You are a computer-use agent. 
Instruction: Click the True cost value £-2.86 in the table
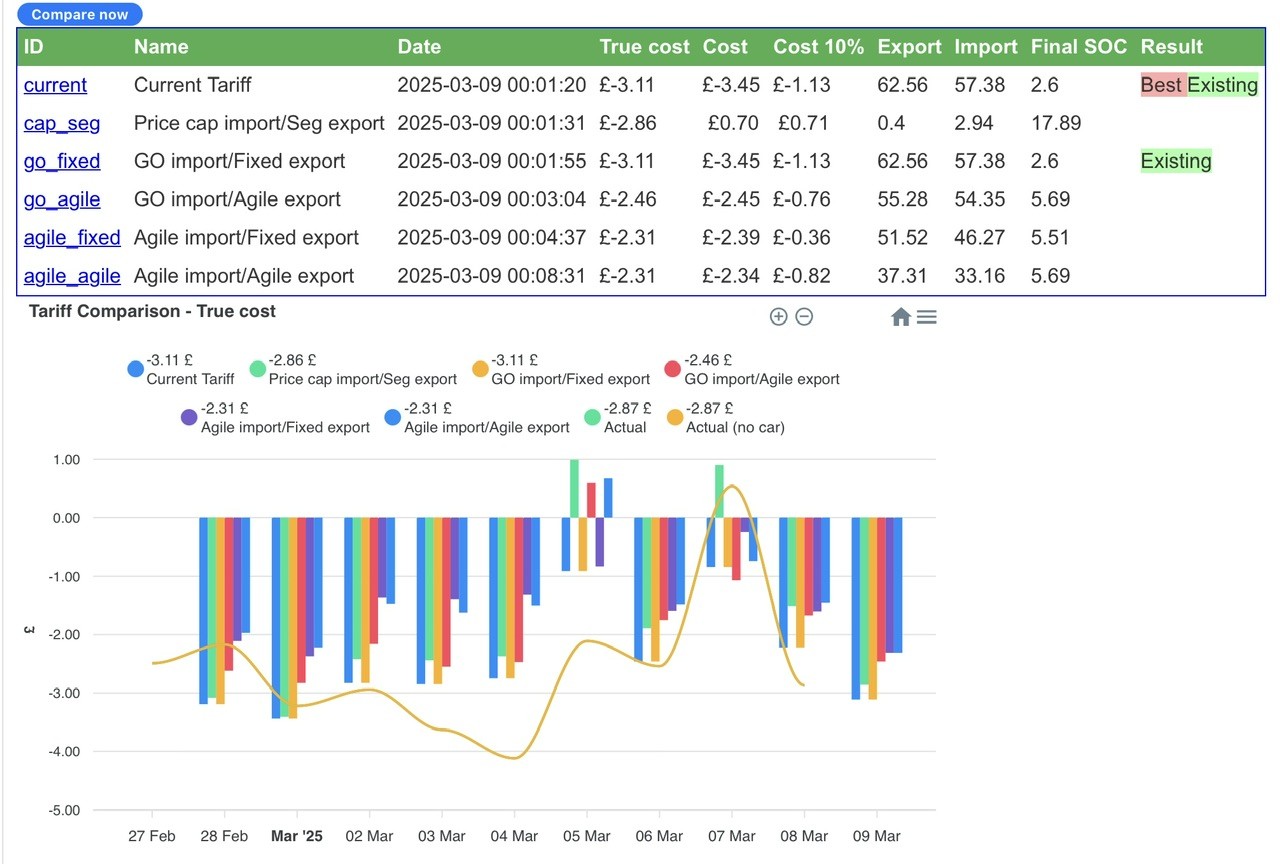click(x=628, y=123)
